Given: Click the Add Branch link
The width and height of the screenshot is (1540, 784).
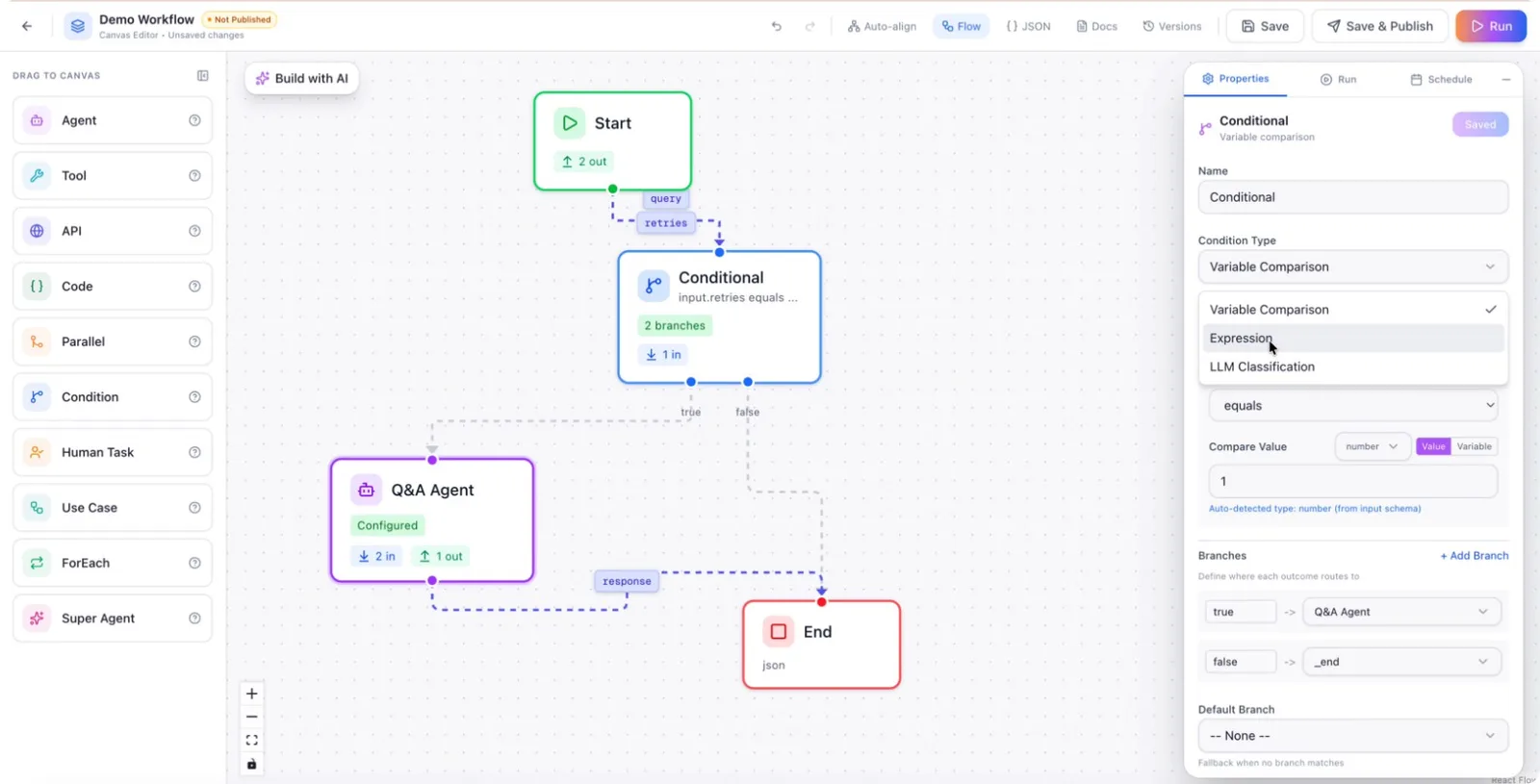Looking at the screenshot, I should tap(1474, 556).
